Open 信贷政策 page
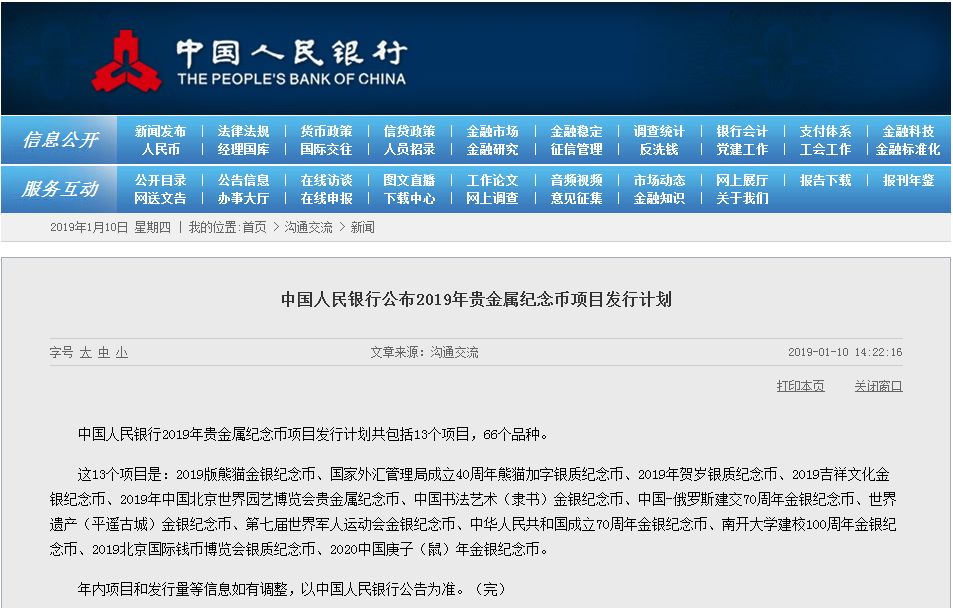953x608 pixels. pyautogui.click(x=410, y=131)
